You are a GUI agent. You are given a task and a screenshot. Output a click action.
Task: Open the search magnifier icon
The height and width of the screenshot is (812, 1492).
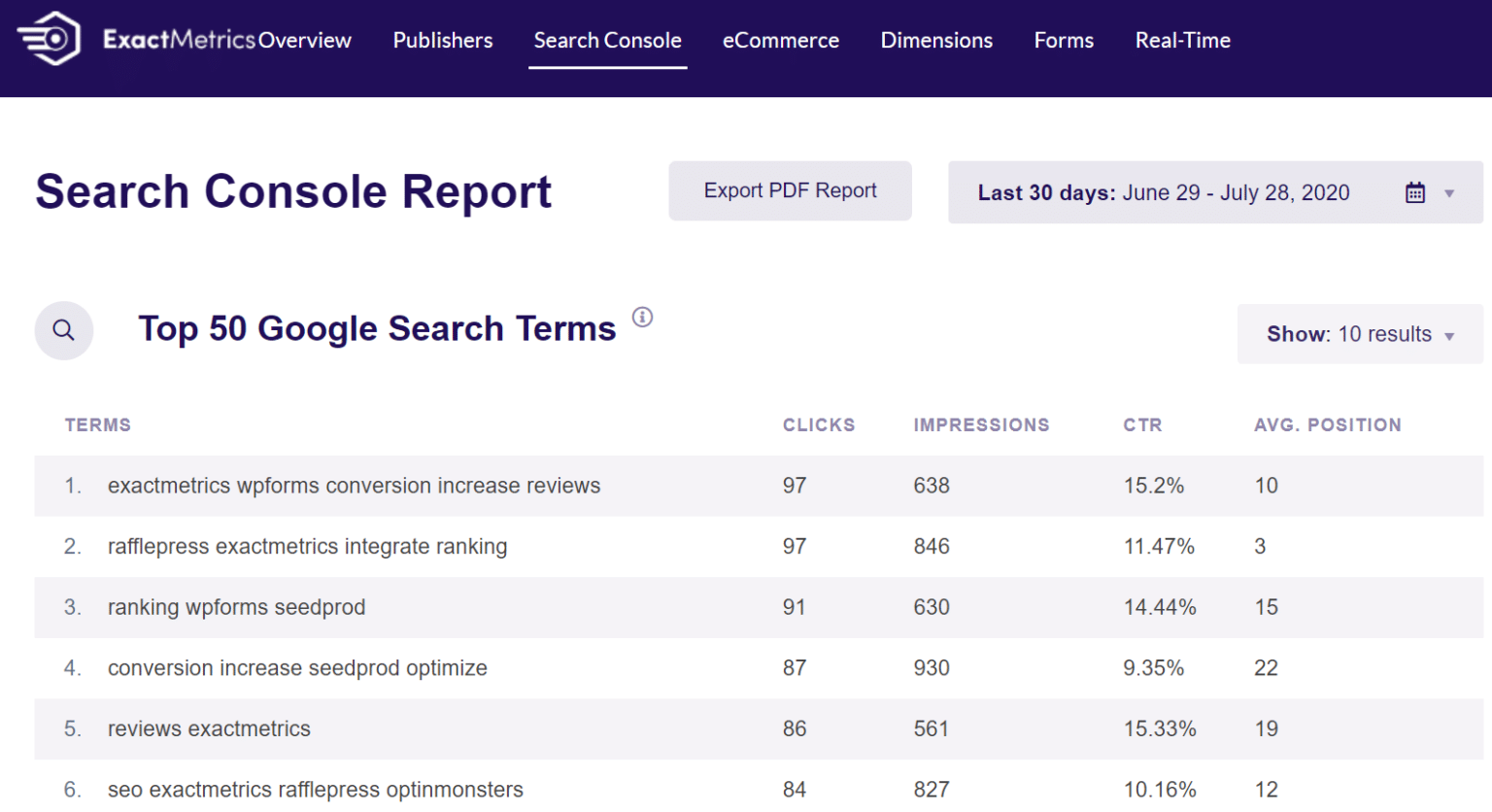point(63,330)
